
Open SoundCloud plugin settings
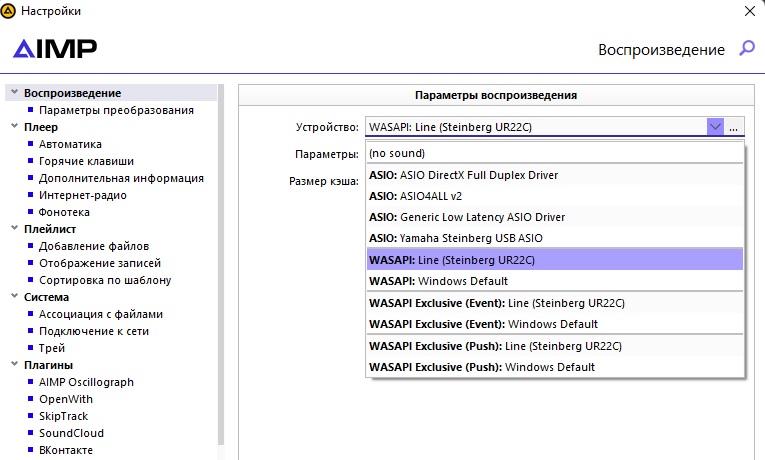click(71, 433)
